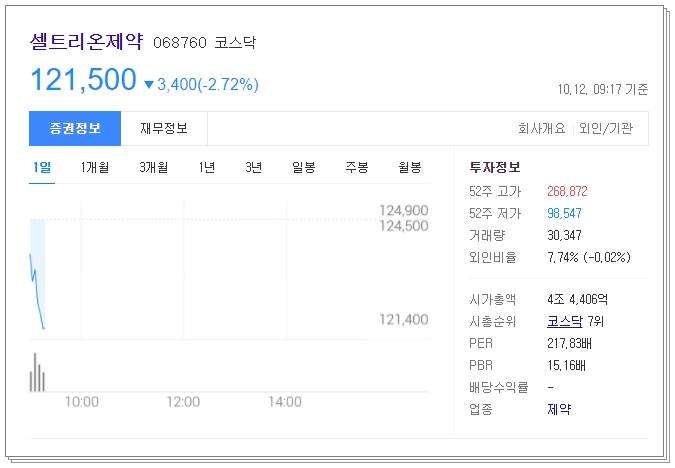Open the 증권정보 tab
675x468 pixels.
tap(75, 128)
